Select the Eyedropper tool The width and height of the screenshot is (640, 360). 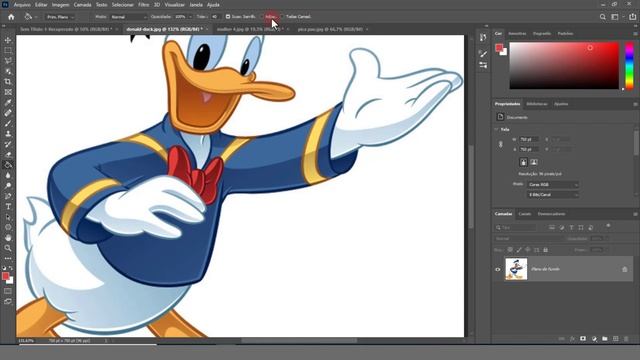click(x=8, y=102)
